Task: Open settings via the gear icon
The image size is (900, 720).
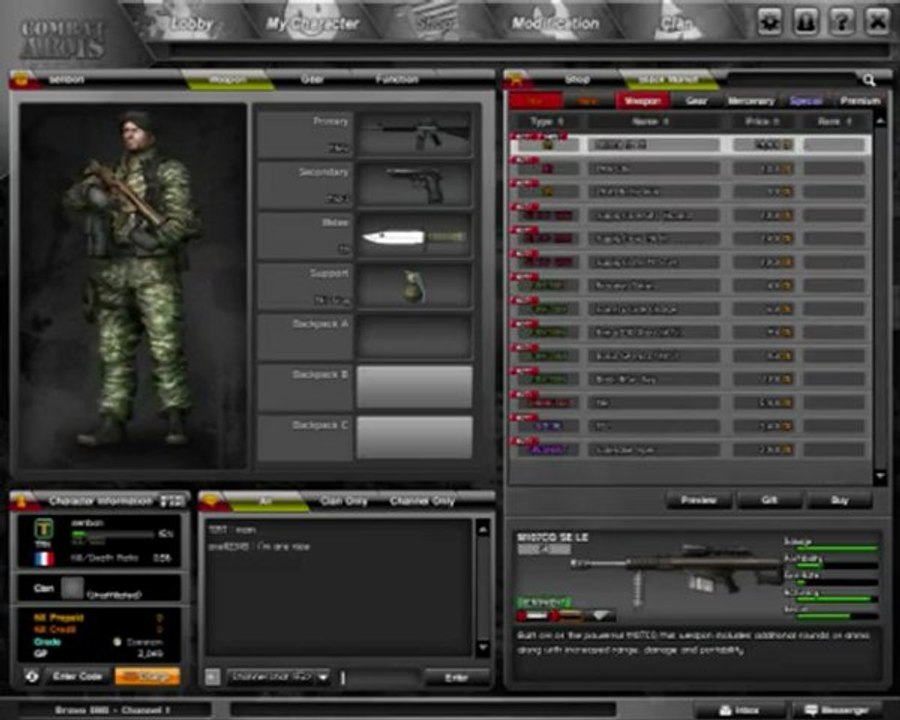Action: (770, 21)
